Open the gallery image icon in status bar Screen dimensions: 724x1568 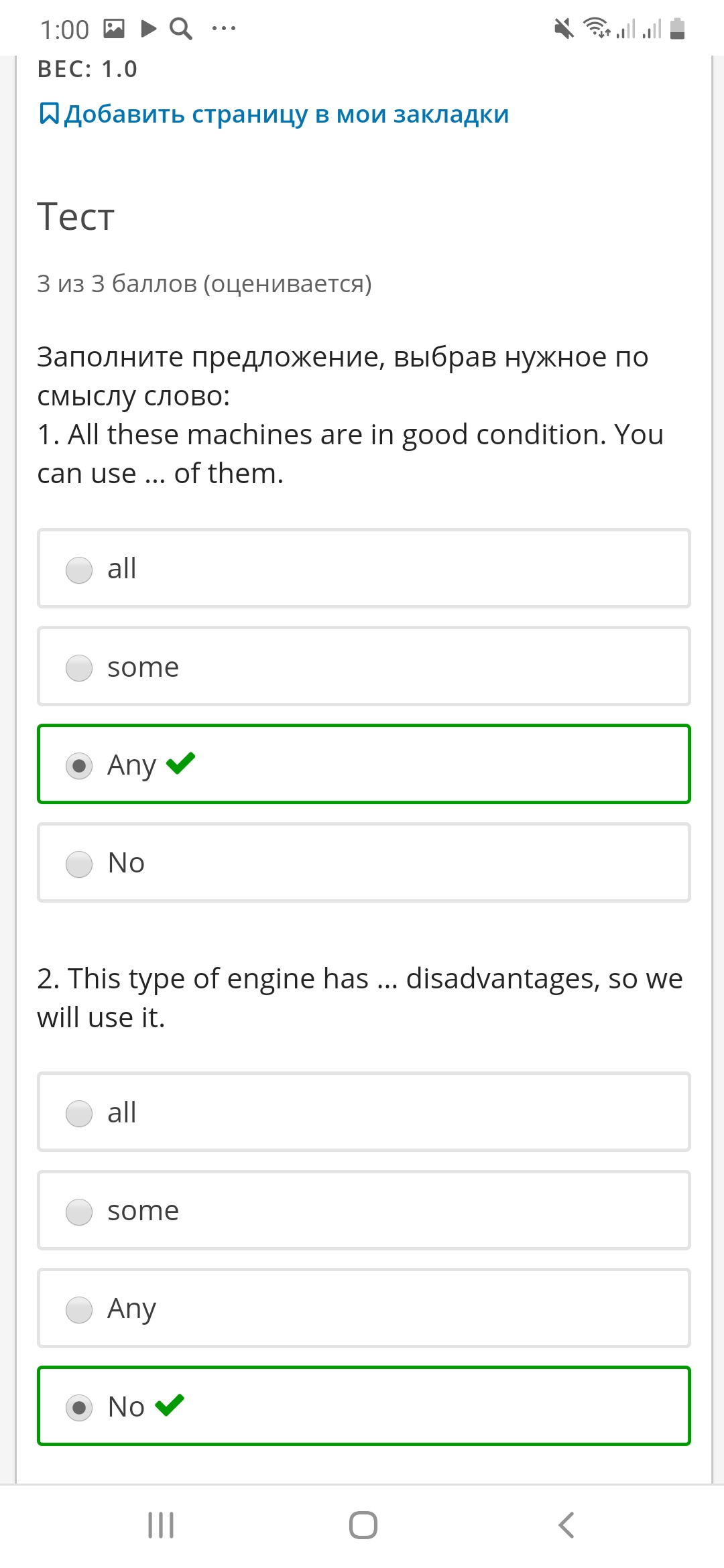(114, 28)
